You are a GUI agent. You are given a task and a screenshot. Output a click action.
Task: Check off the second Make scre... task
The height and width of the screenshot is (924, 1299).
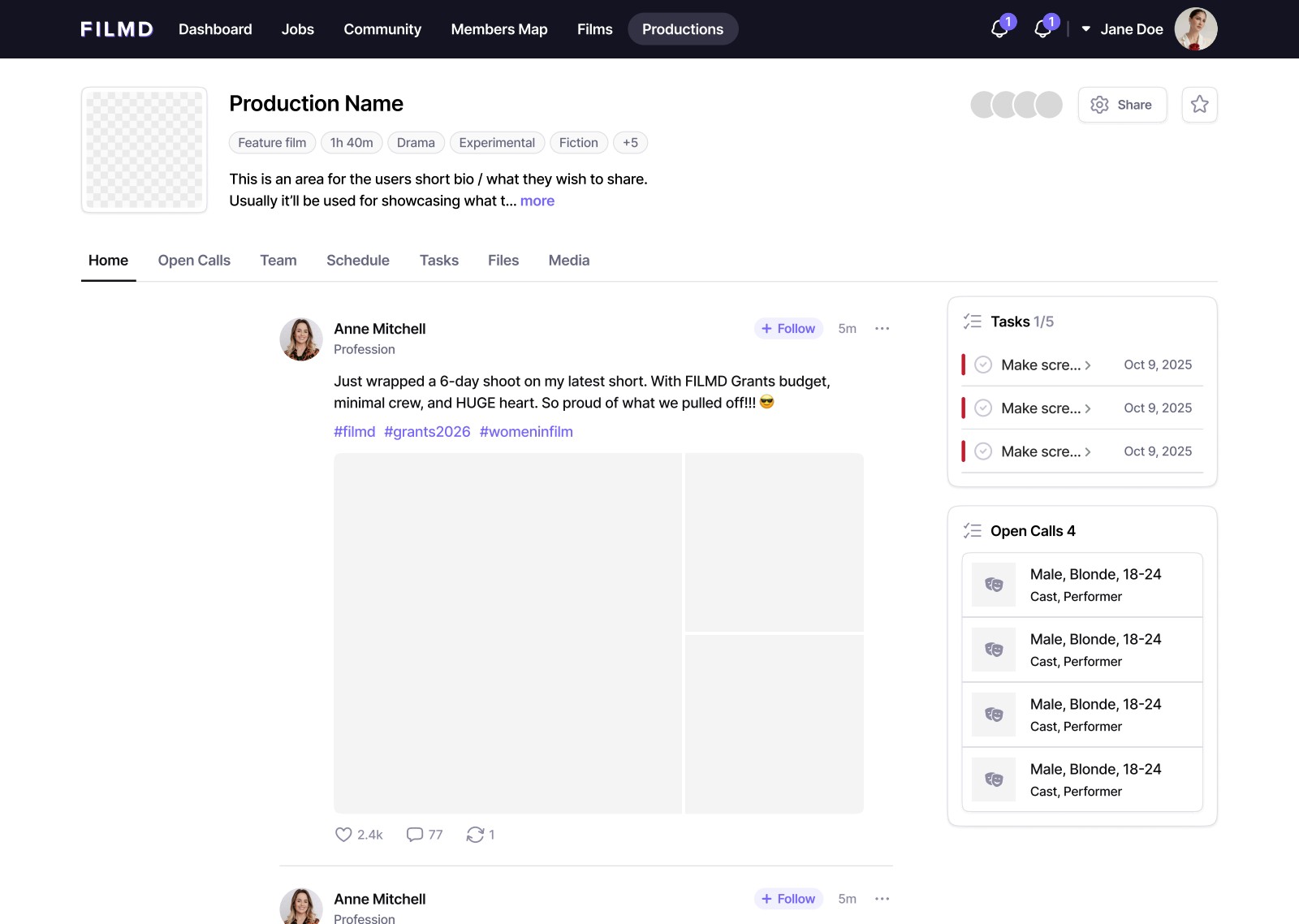tap(983, 408)
